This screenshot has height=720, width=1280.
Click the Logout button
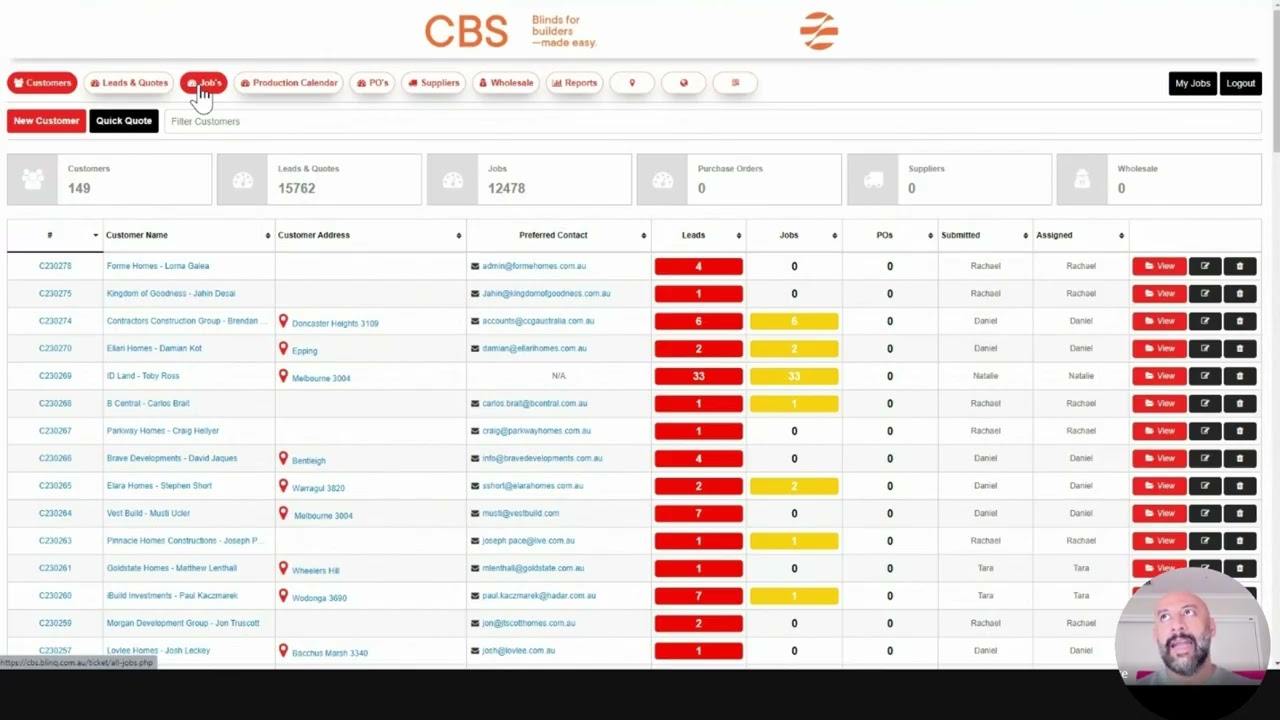pyautogui.click(x=1241, y=83)
